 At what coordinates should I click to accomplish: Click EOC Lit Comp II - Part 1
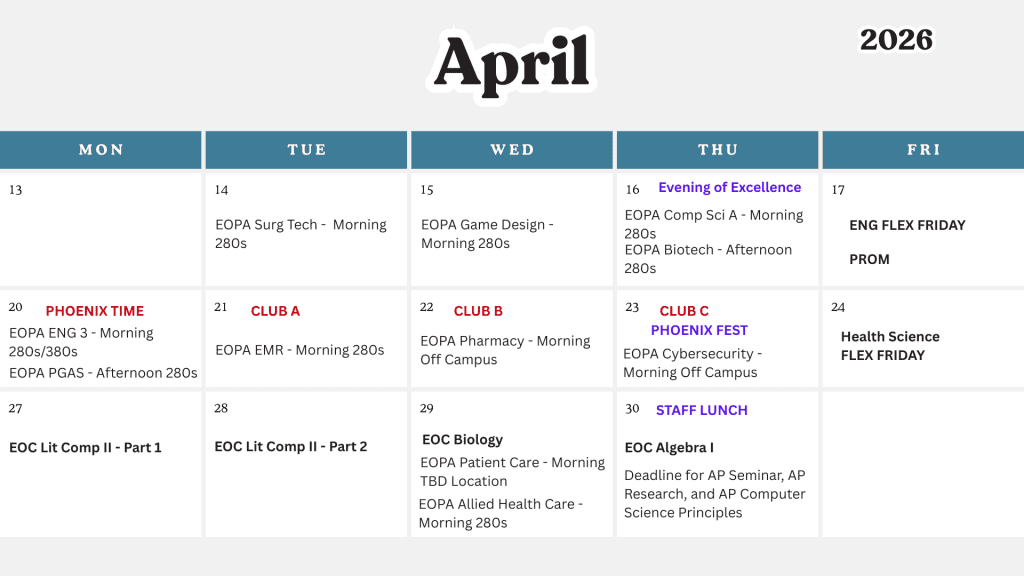point(85,447)
